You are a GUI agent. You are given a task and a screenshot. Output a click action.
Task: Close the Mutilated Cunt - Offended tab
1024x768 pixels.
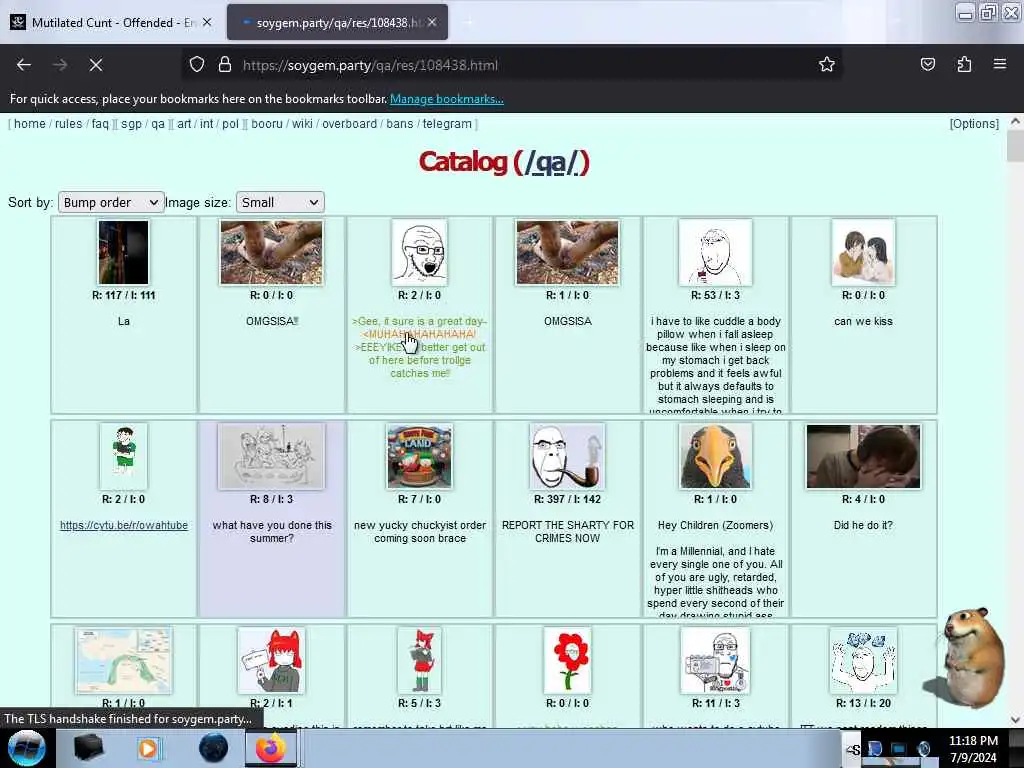pyautogui.click(x=207, y=22)
